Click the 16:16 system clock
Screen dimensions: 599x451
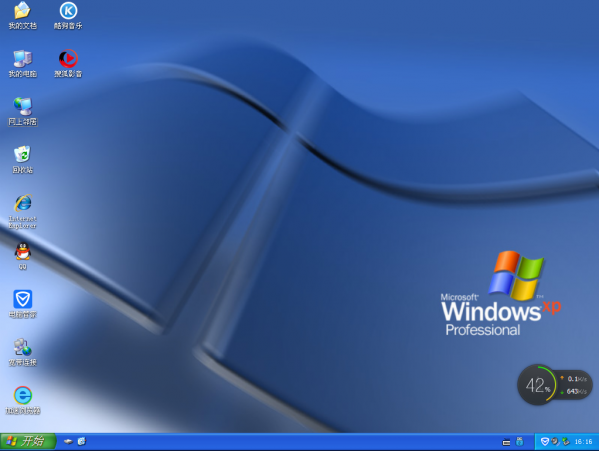pos(583,442)
